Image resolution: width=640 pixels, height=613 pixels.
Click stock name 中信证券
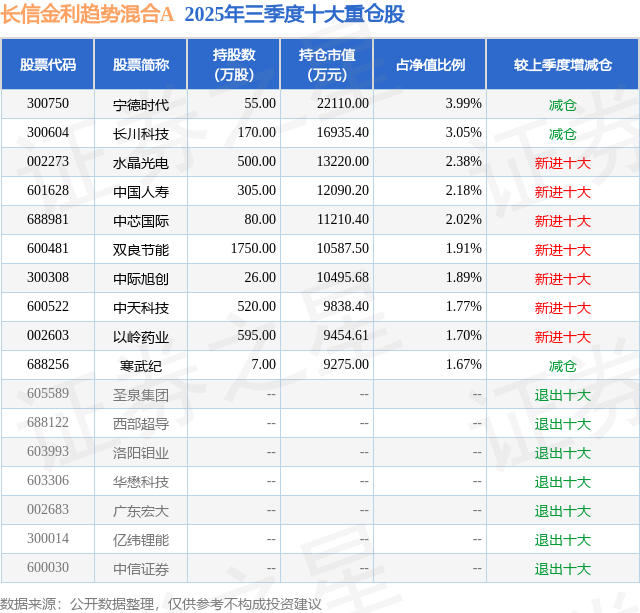141,568
